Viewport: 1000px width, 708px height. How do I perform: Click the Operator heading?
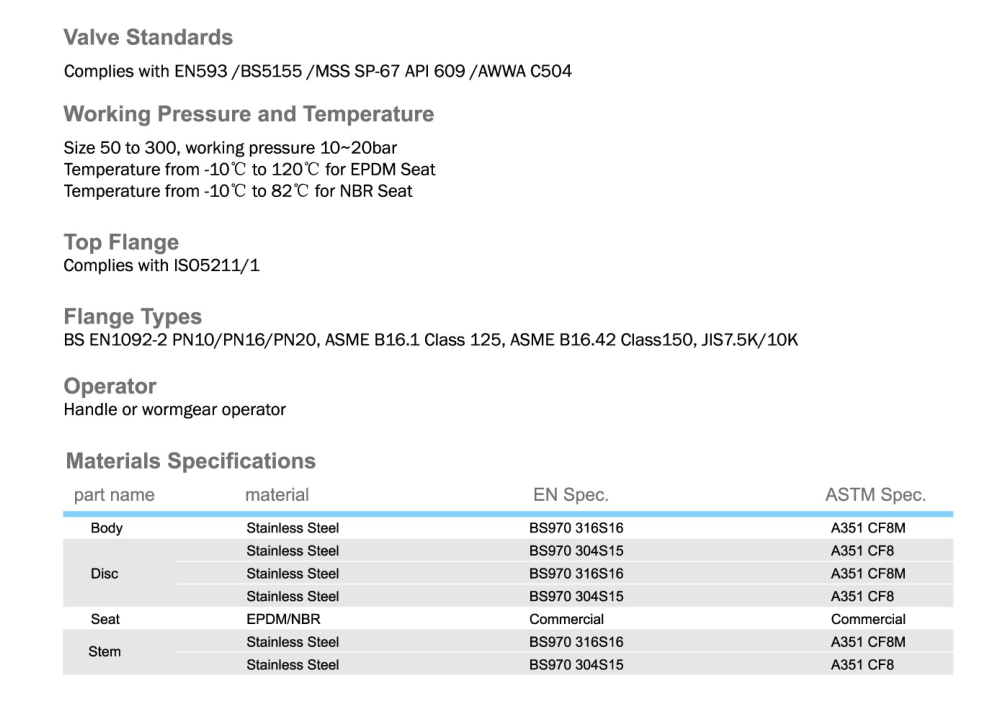[x=110, y=386]
